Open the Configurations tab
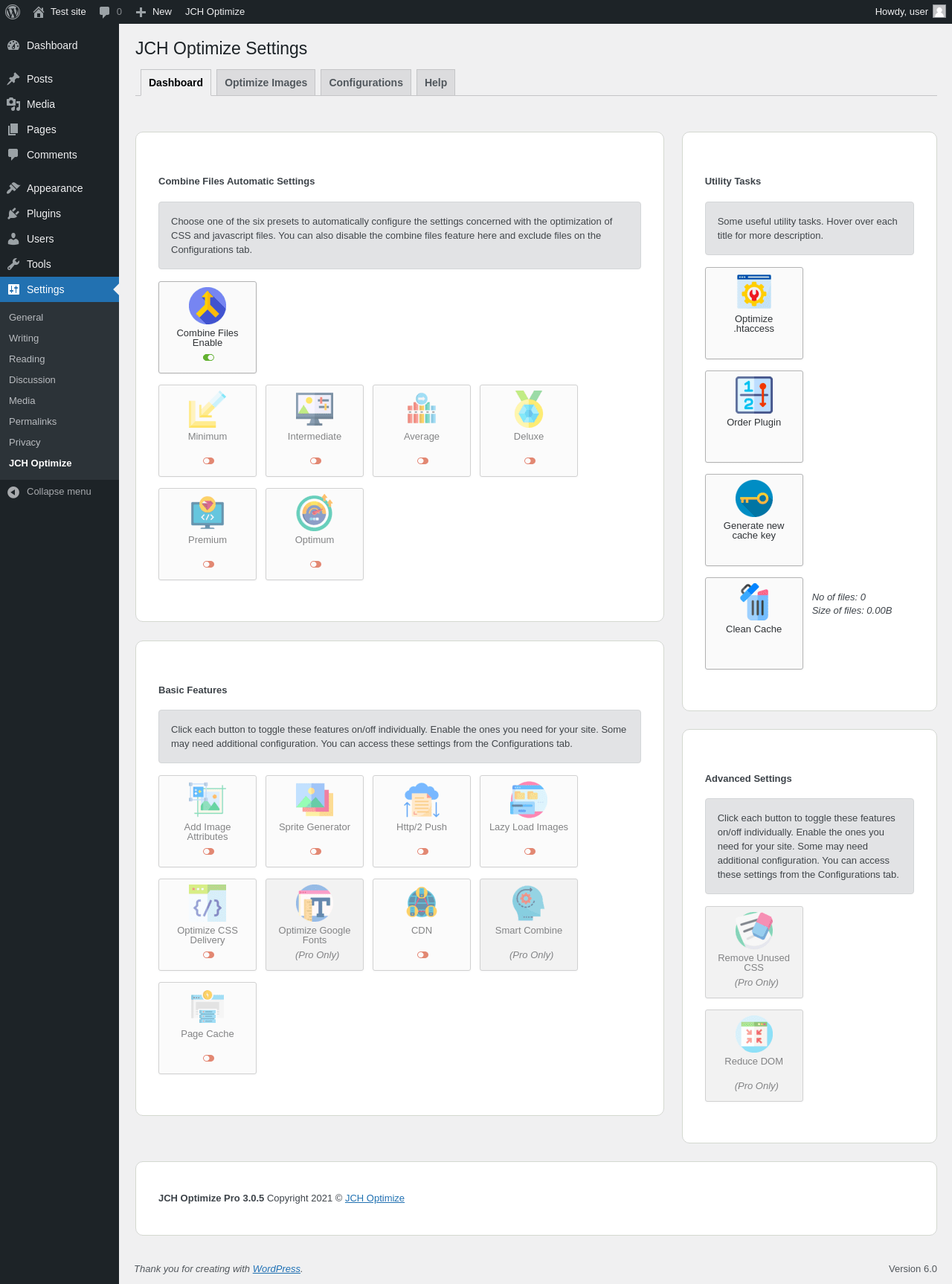 366,83
